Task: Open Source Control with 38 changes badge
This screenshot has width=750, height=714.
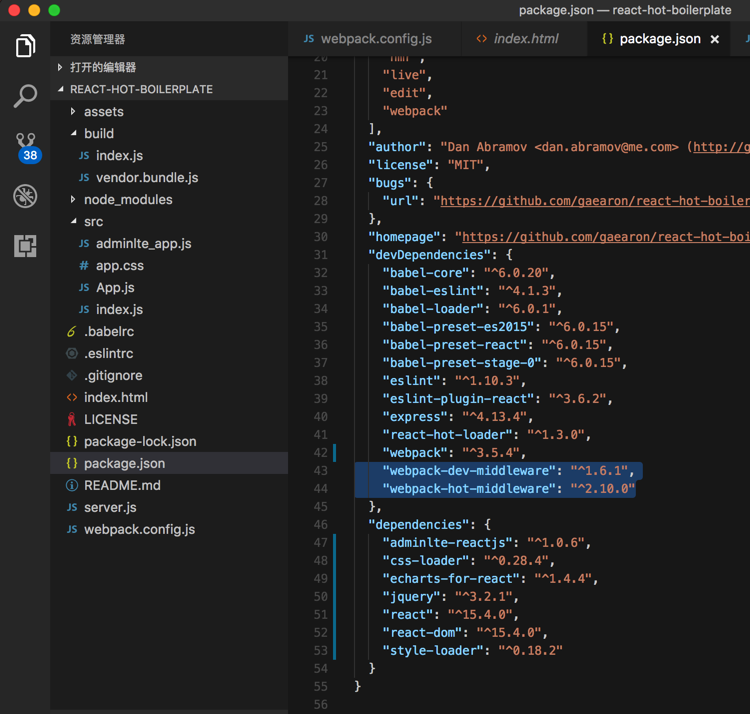Action: pyautogui.click(x=25, y=146)
